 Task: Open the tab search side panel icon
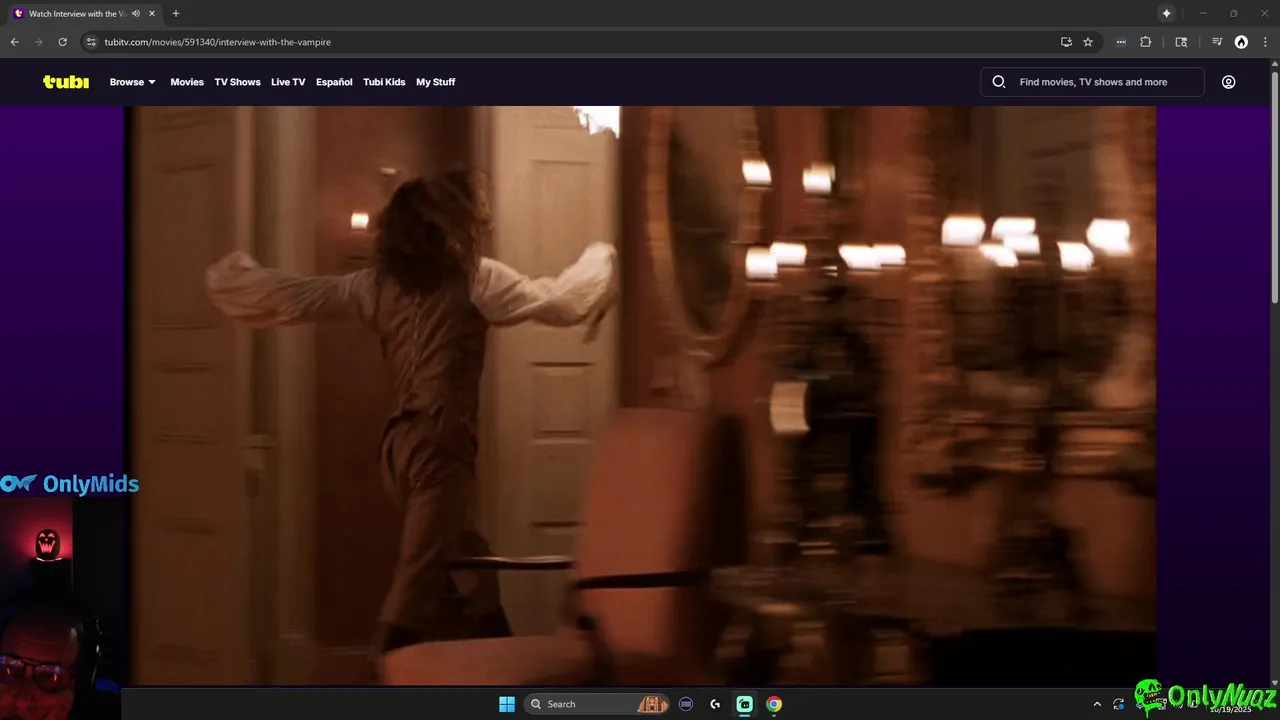(x=1181, y=42)
